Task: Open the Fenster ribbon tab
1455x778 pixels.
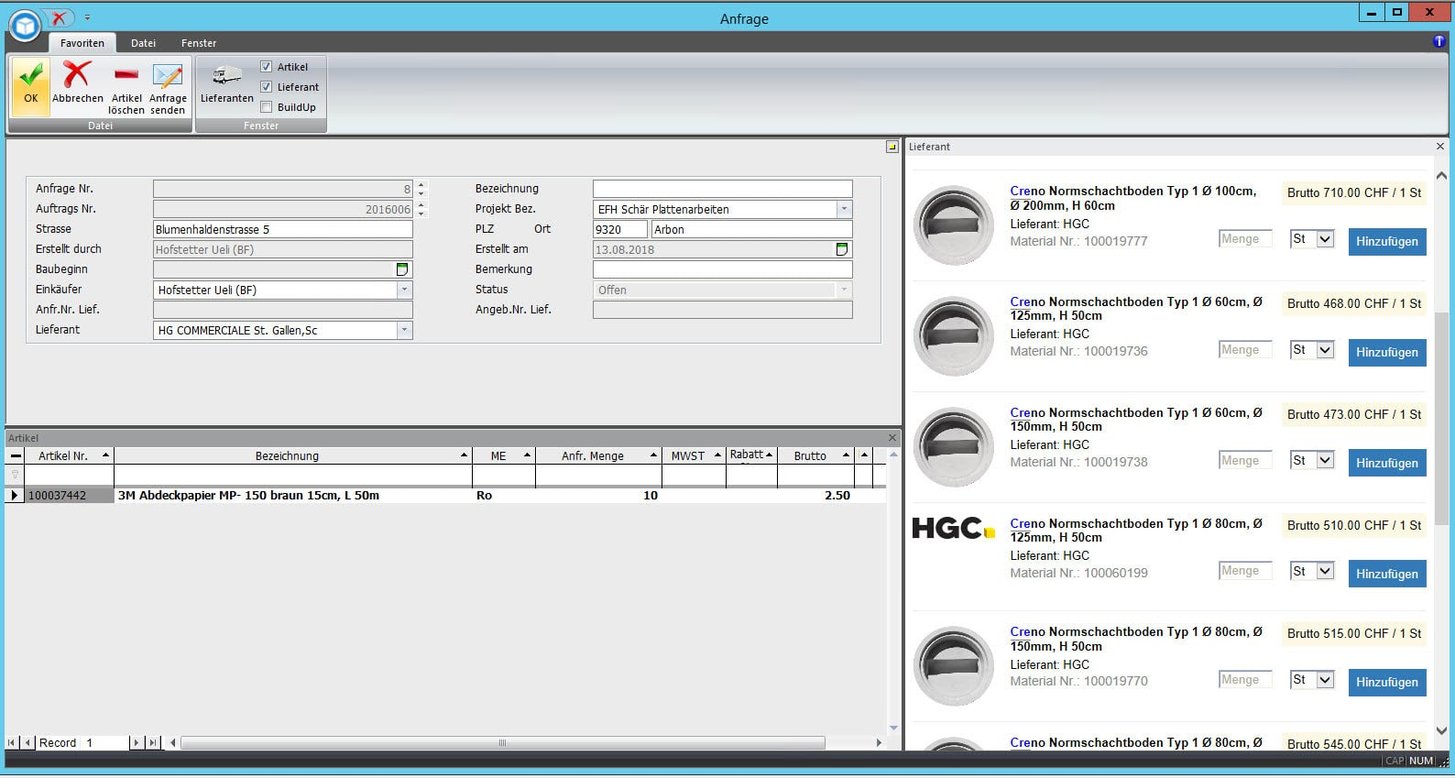Action: [199, 43]
